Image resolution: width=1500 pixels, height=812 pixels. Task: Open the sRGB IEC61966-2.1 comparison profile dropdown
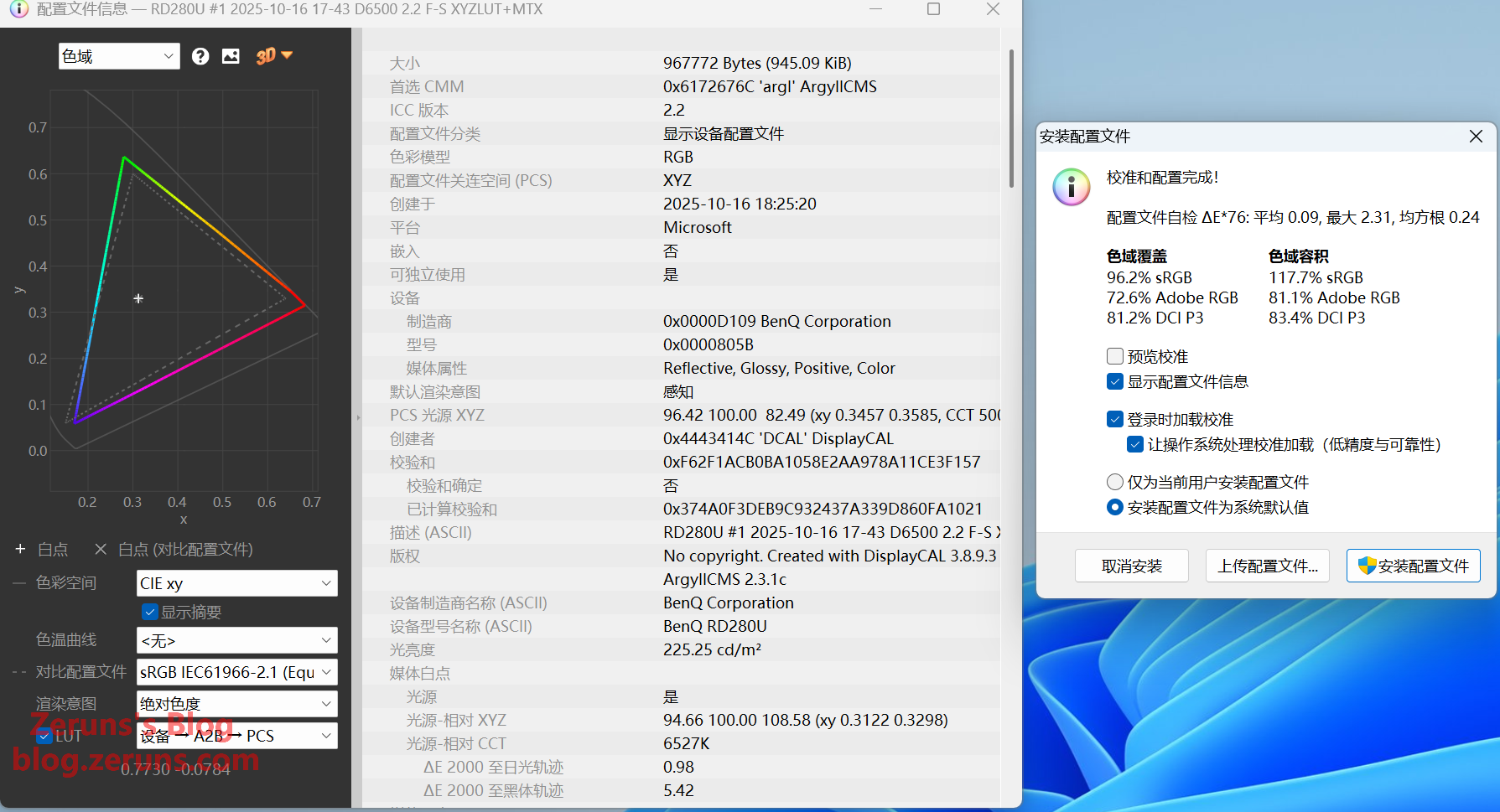tap(236, 672)
